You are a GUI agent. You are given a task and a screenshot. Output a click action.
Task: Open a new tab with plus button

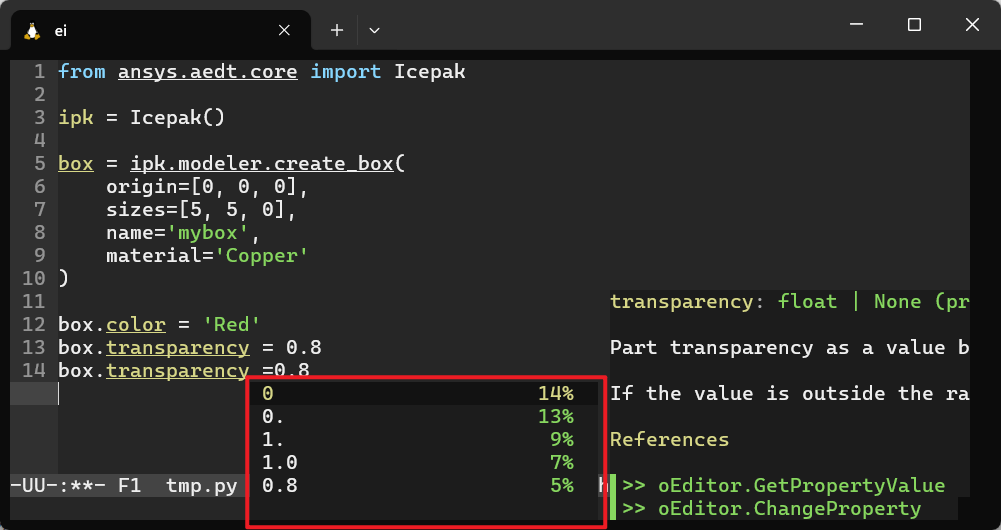[x=336, y=30]
